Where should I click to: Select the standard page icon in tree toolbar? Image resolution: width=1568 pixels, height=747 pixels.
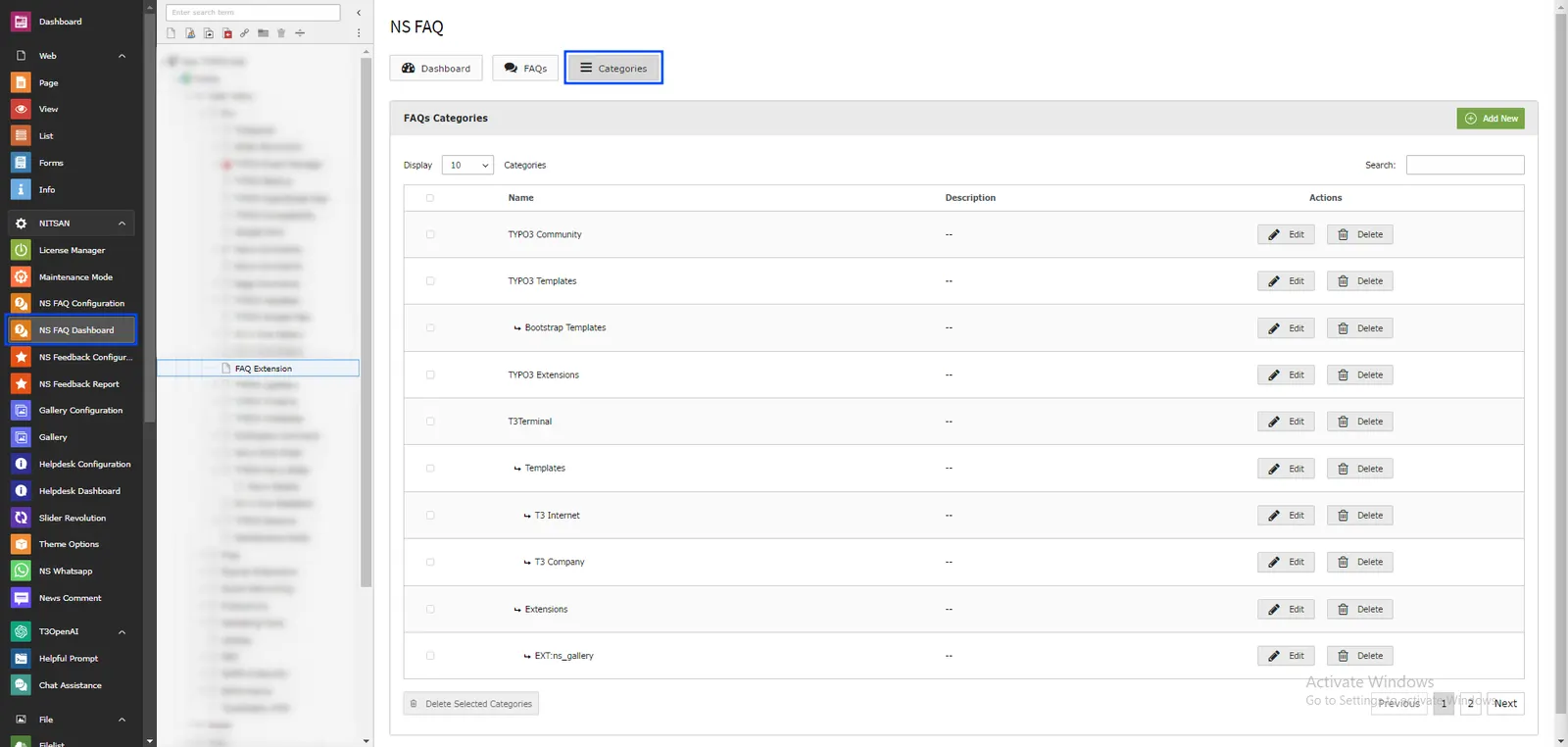(x=171, y=33)
